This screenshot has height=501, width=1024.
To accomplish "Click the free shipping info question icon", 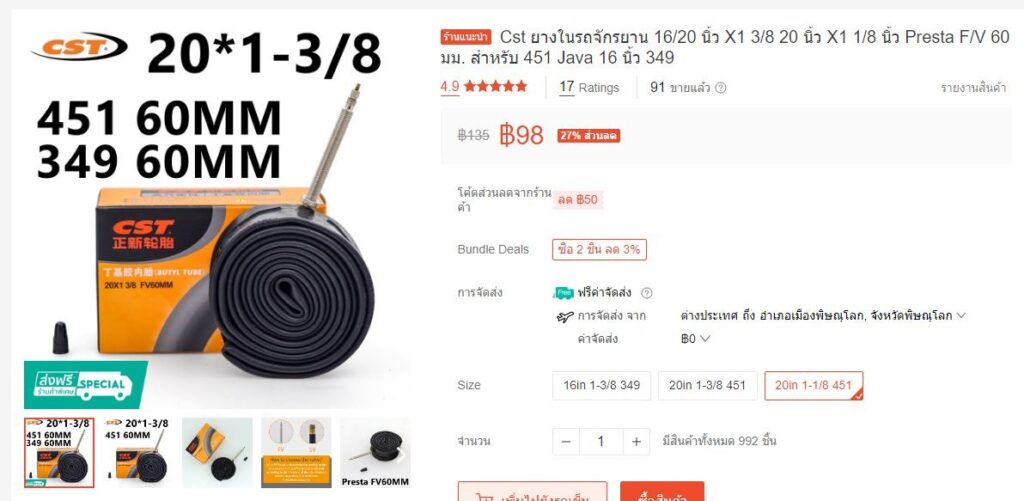I will point(647,293).
